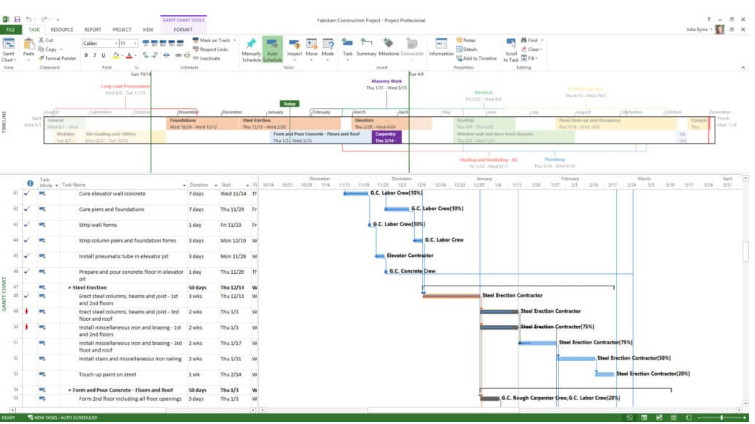Screen dimensions: 755x424
Task: Click the Manually Schedule pin icon
Action: (251, 47)
